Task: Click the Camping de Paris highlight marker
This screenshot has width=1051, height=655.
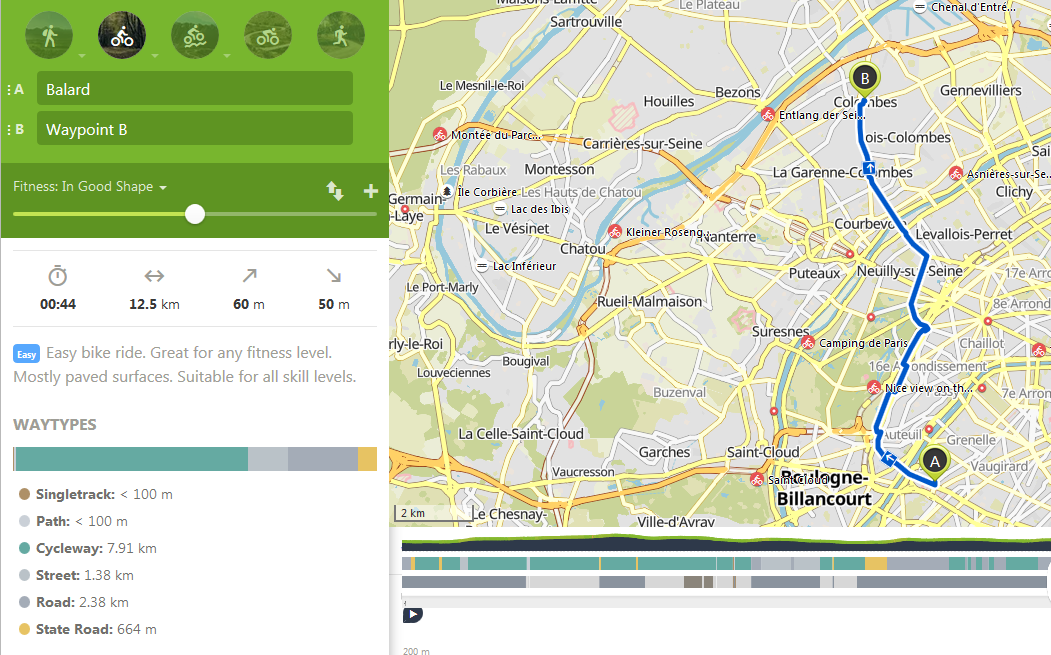Action: click(807, 343)
